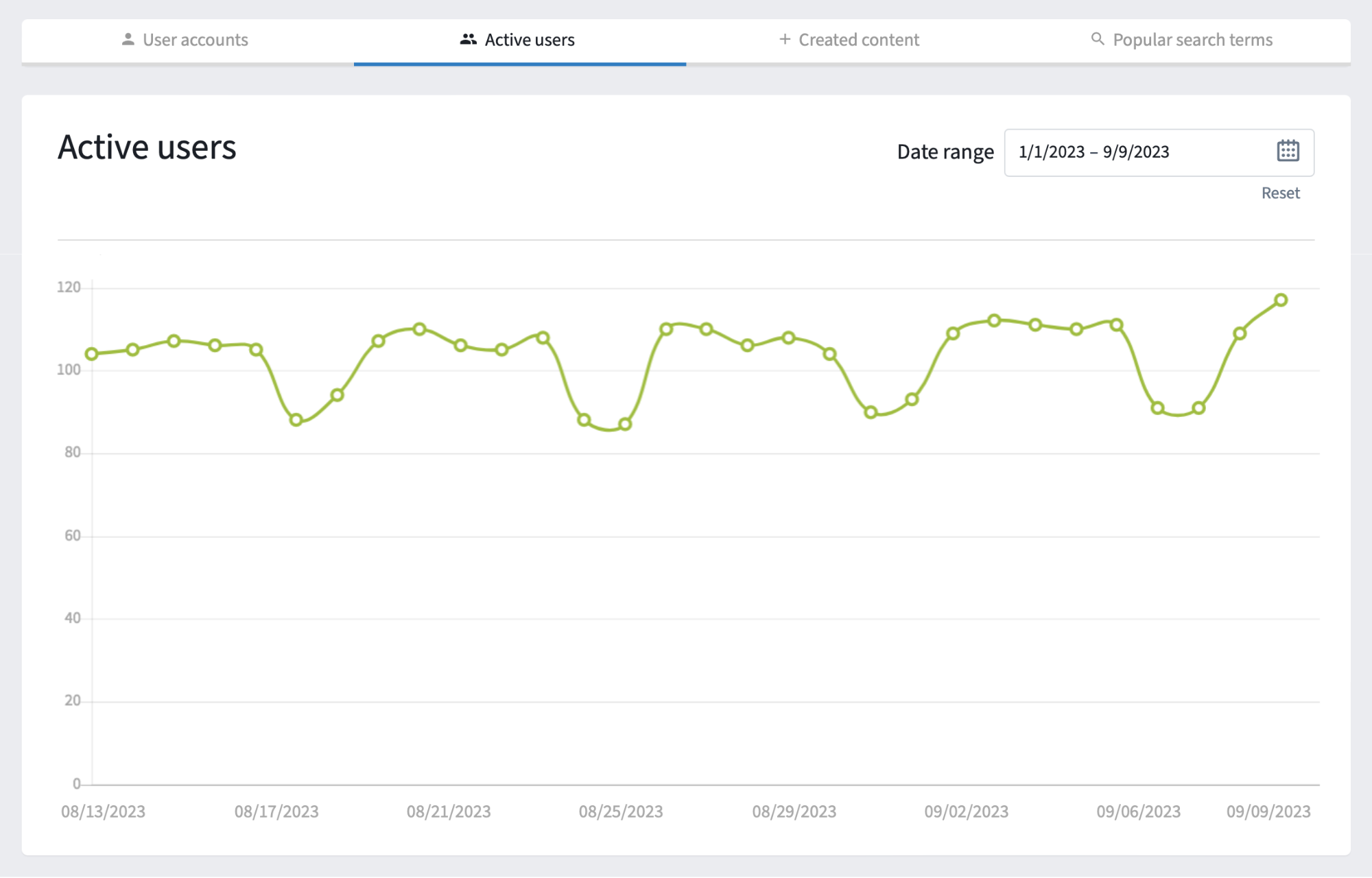This screenshot has height=878, width=1372.
Task: Click the plus icon next to Created content
Action: (x=783, y=39)
